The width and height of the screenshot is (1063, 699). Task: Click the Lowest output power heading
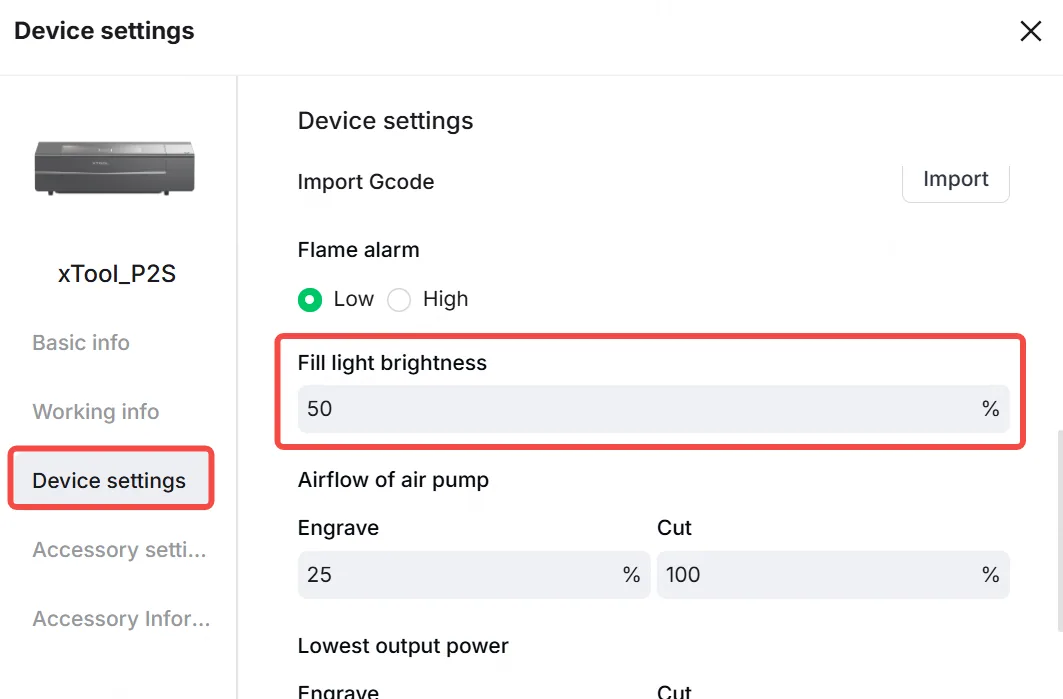tap(403, 646)
